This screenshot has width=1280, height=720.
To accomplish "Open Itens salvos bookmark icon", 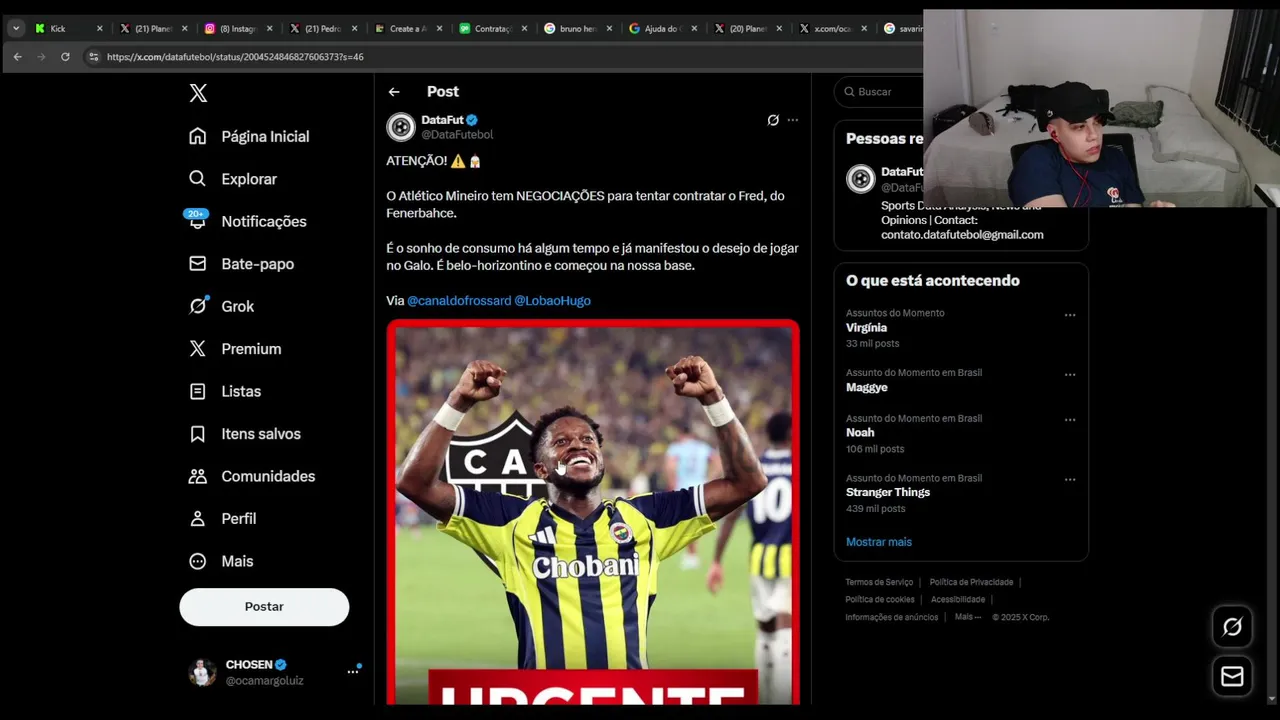I will point(198,434).
